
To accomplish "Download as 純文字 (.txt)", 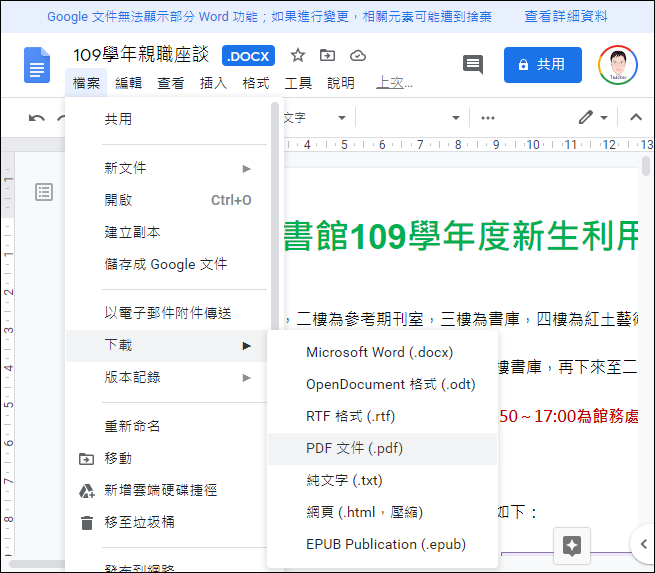I will [x=382, y=481].
